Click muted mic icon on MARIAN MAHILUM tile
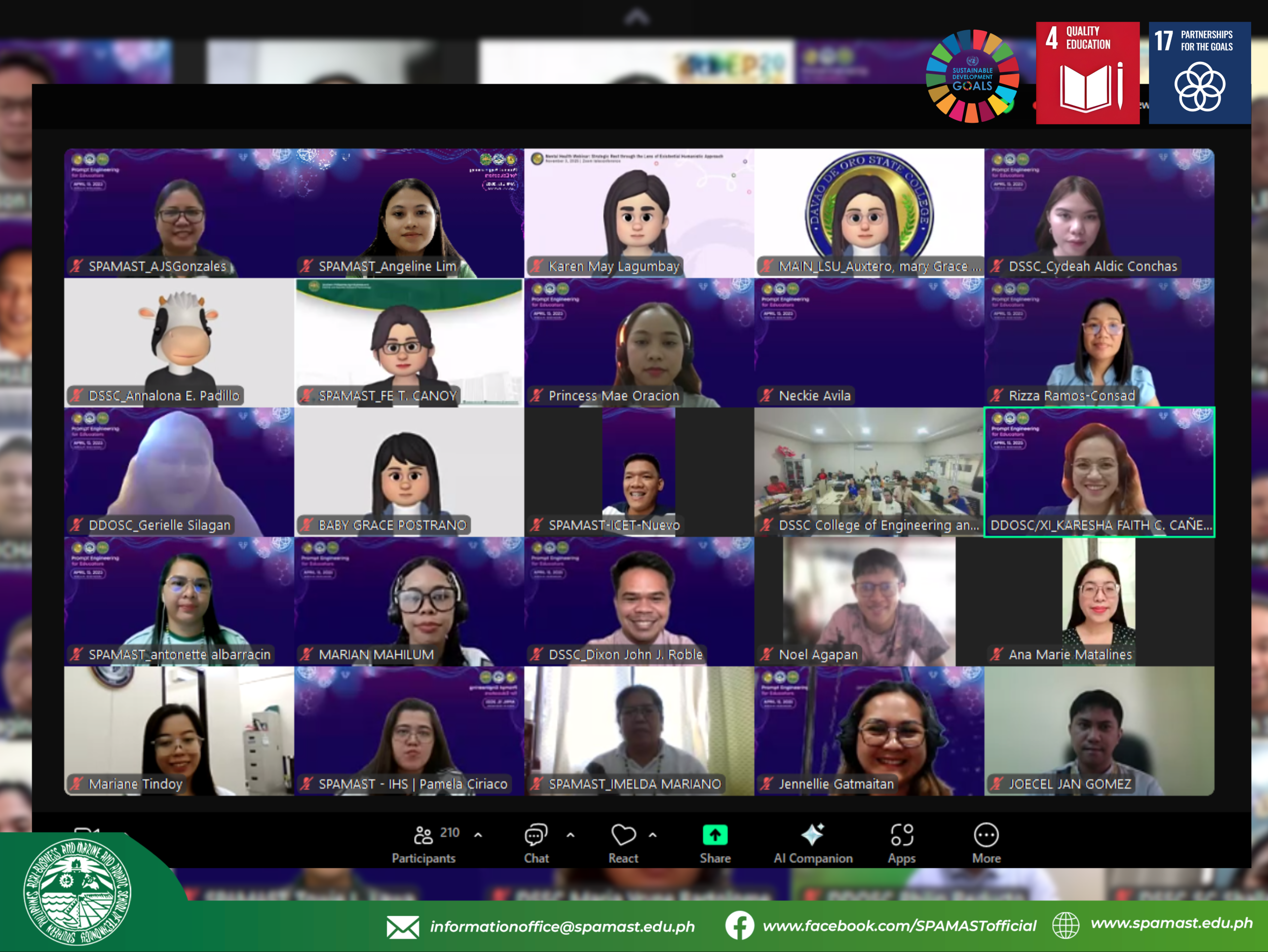Screen dimensions: 1268x952 307,654
